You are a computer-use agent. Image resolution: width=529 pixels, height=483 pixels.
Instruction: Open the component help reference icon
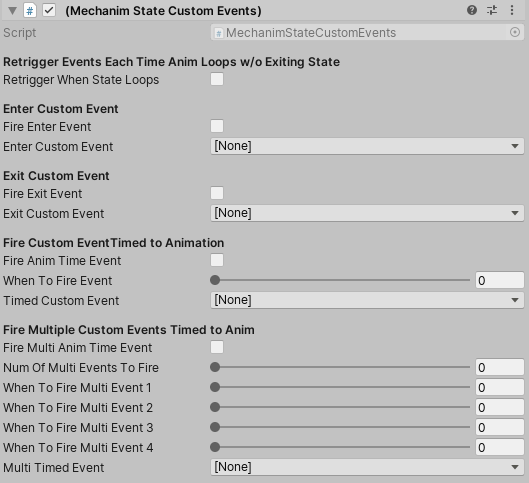pyautogui.click(x=472, y=10)
